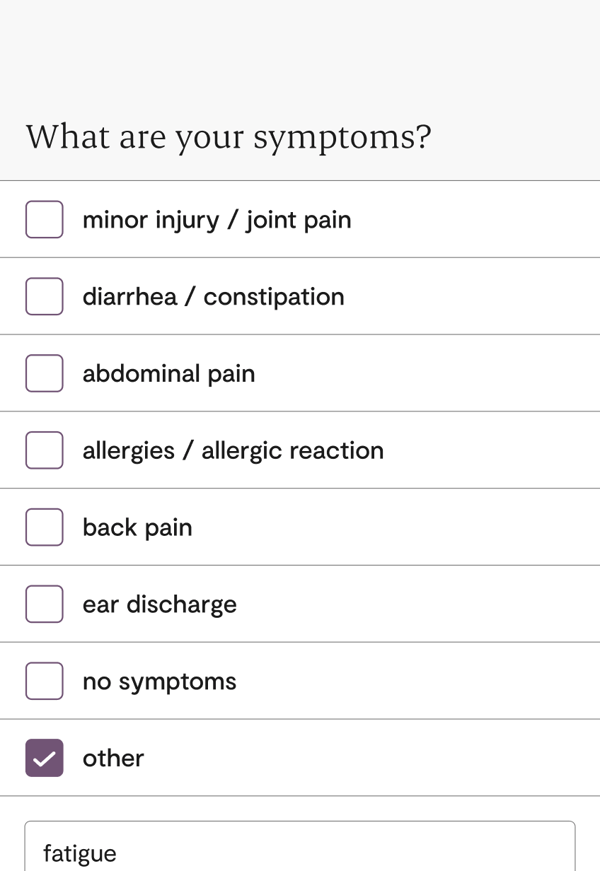This screenshot has width=600, height=871.
Task: Click the 'ear discharge' label text
Action: 160,605
